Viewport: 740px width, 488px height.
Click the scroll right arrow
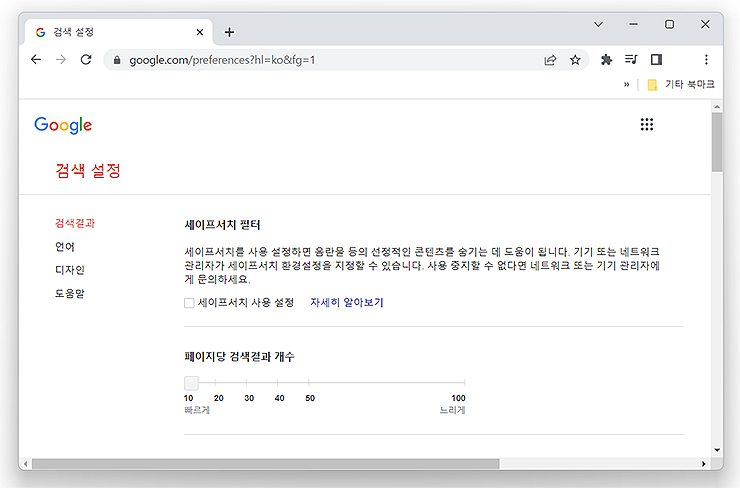pos(704,464)
